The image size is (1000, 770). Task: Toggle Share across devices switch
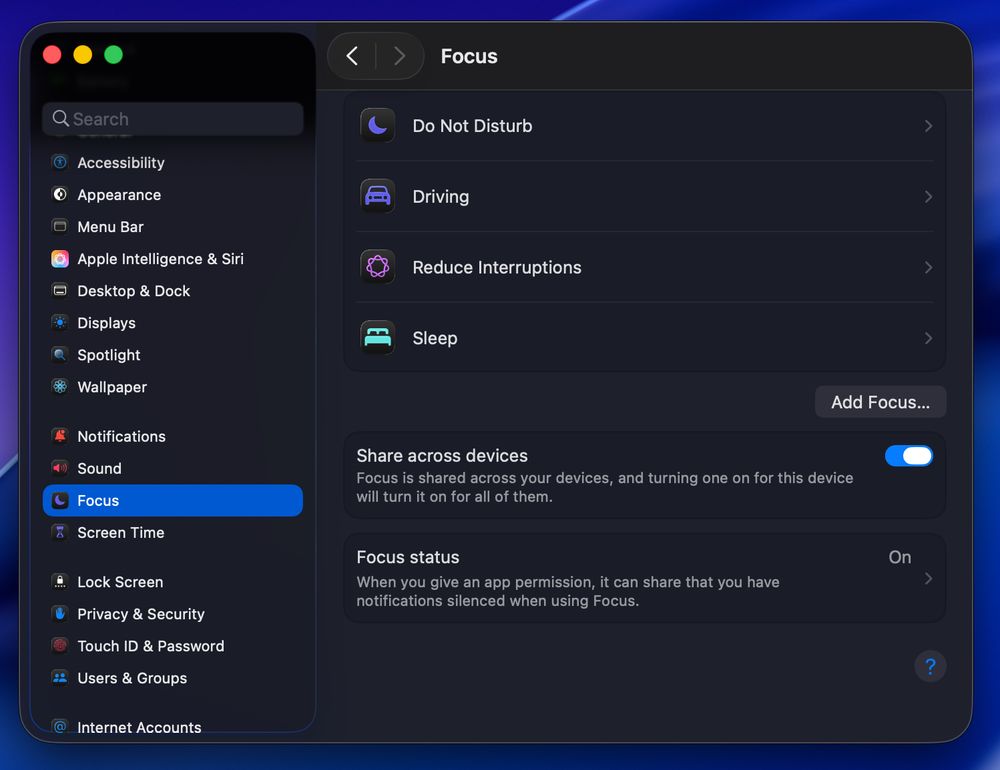909,456
